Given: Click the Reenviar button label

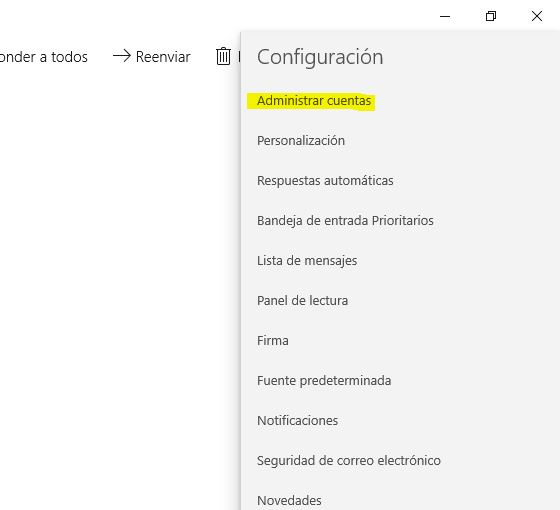Looking at the screenshot, I should pyautogui.click(x=163, y=57).
